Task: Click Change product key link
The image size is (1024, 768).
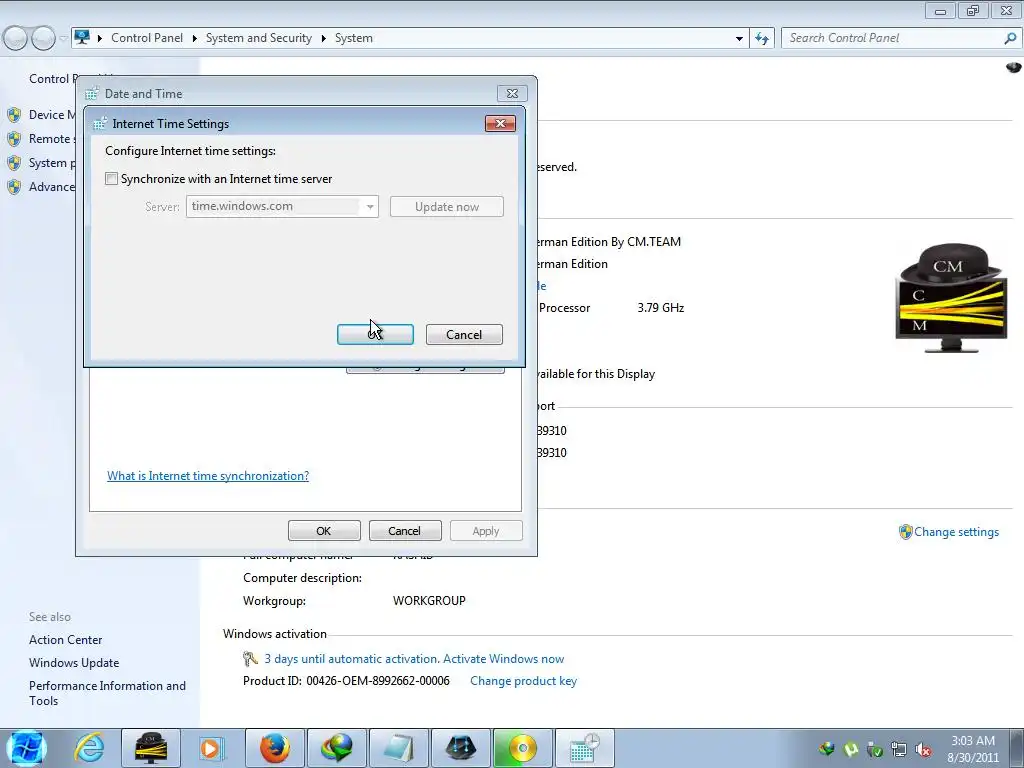Action: coord(523,680)
